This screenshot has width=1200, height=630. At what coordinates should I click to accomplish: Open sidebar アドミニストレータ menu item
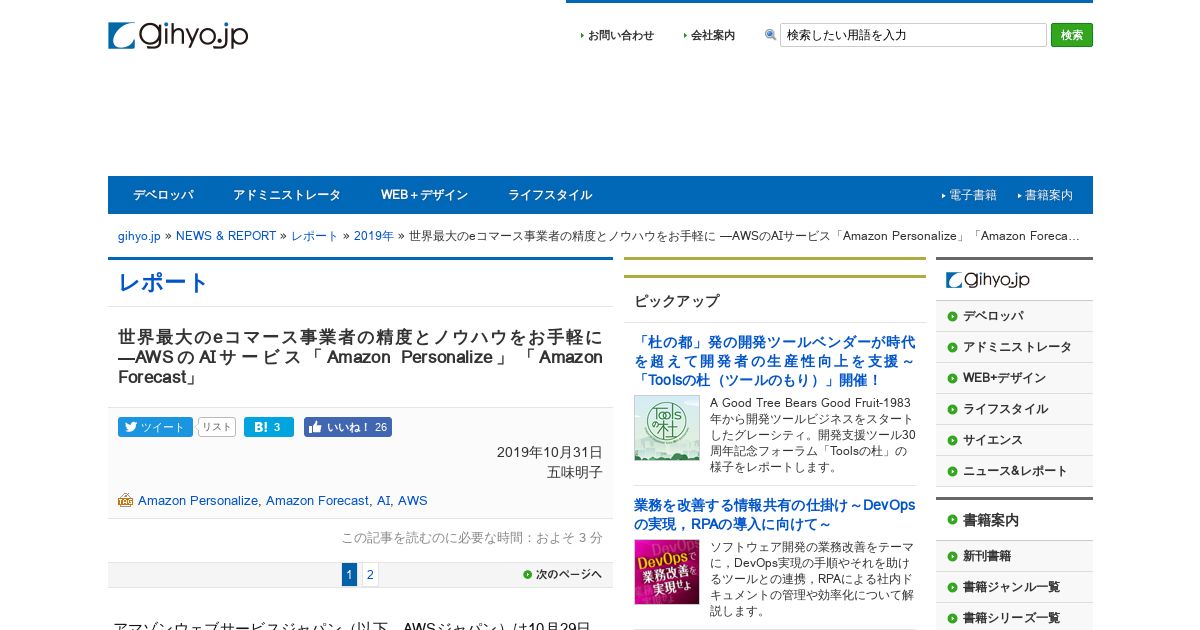[1014, 347]
